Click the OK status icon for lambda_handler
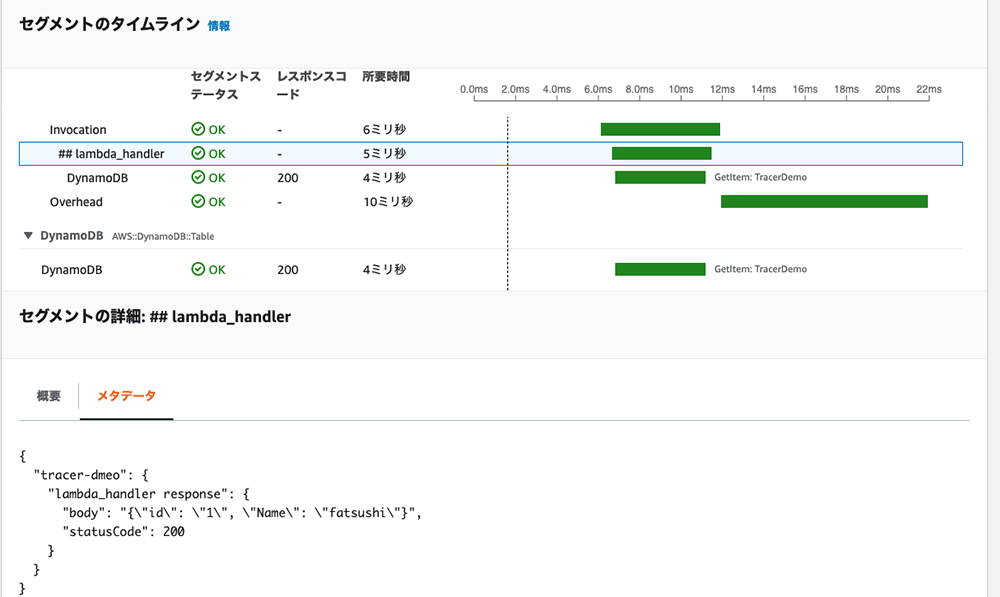The image size is (1000, 597). [x=198, y=153]
